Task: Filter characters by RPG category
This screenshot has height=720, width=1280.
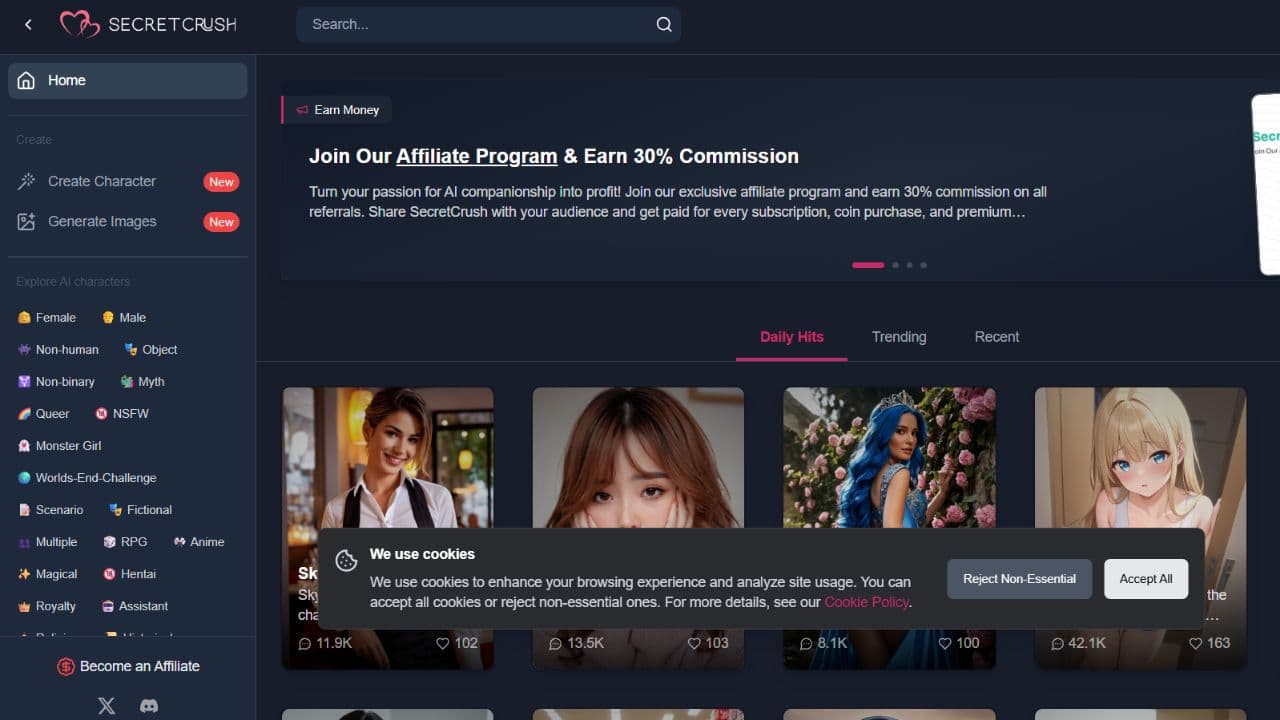Action: coord(125,542)
